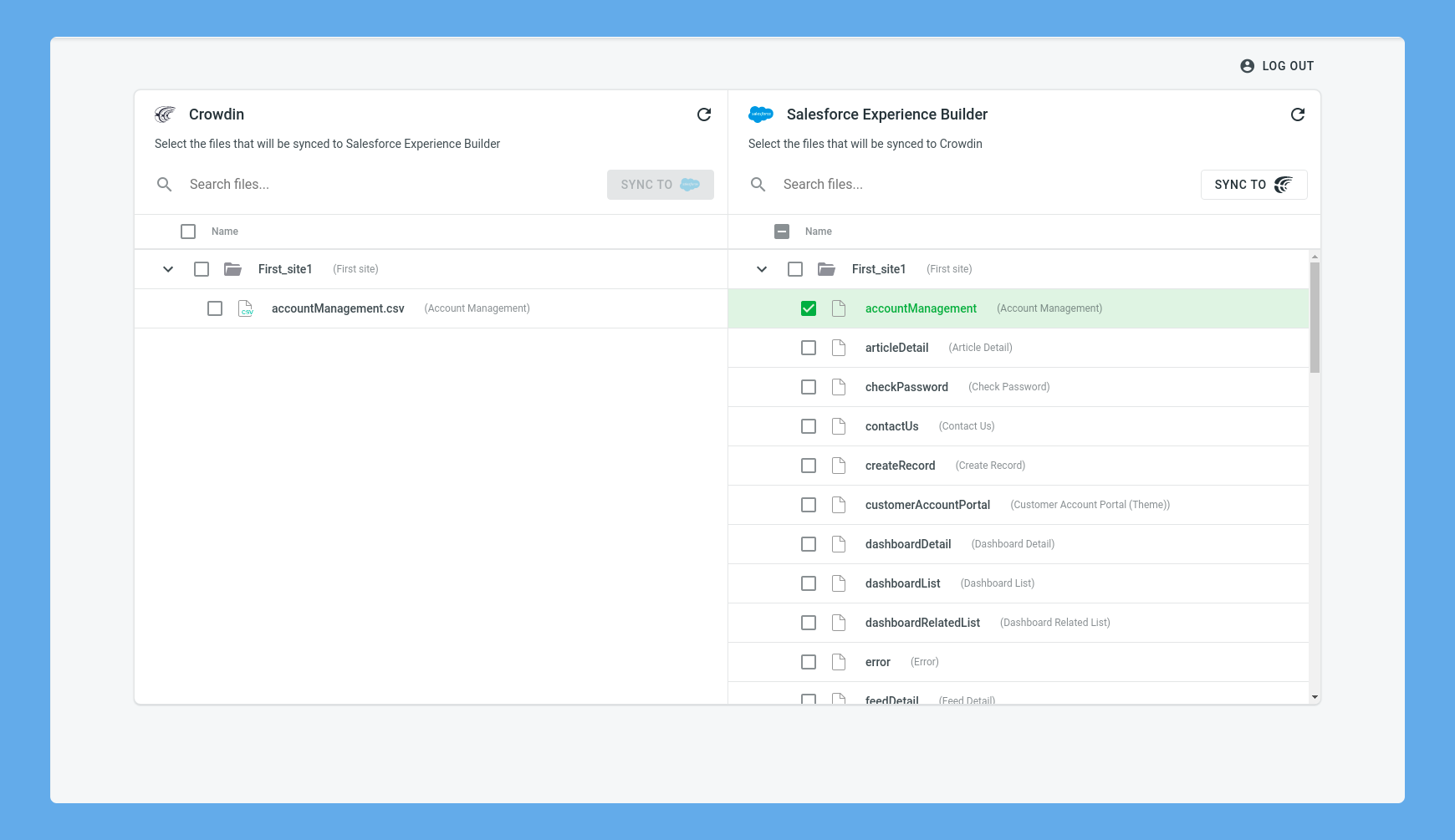The width and height of the screenshot is (1455, 840).
Task: Click the dashboardList file icon
Action: click(839, 583)
